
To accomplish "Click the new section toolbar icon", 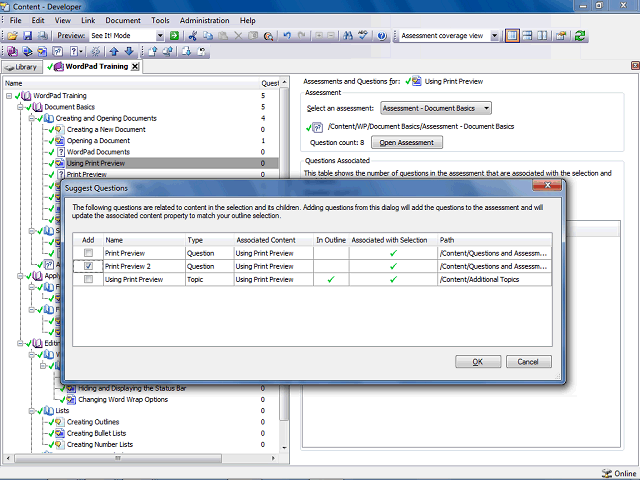I will coord(27,51).
